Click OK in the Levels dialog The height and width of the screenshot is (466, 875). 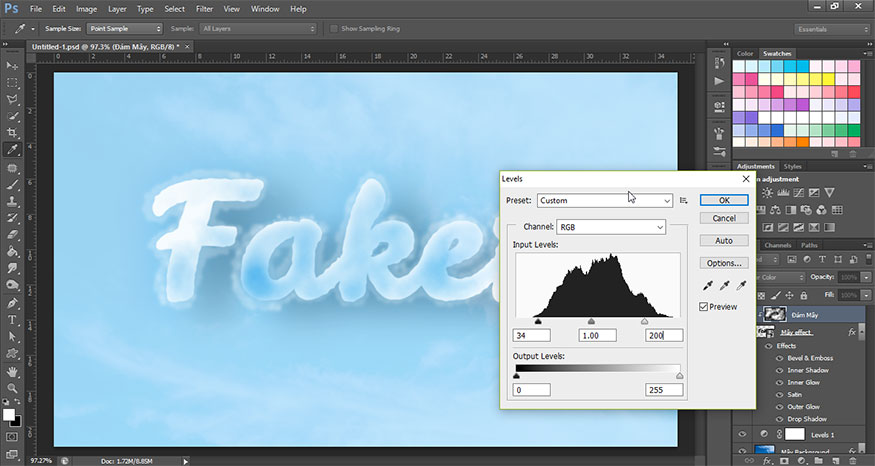[724, 200]
